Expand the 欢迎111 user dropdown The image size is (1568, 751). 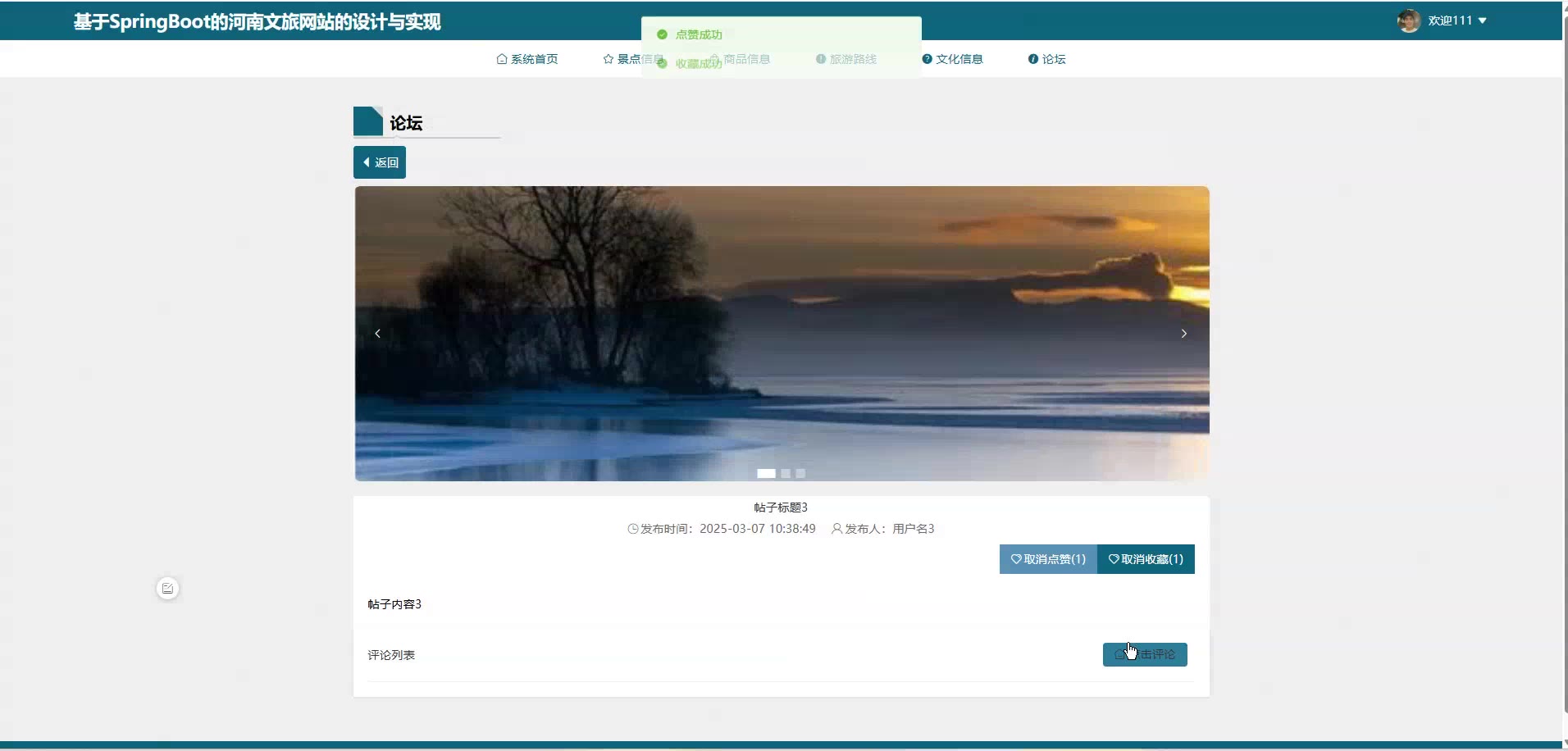click(1457, 20)
